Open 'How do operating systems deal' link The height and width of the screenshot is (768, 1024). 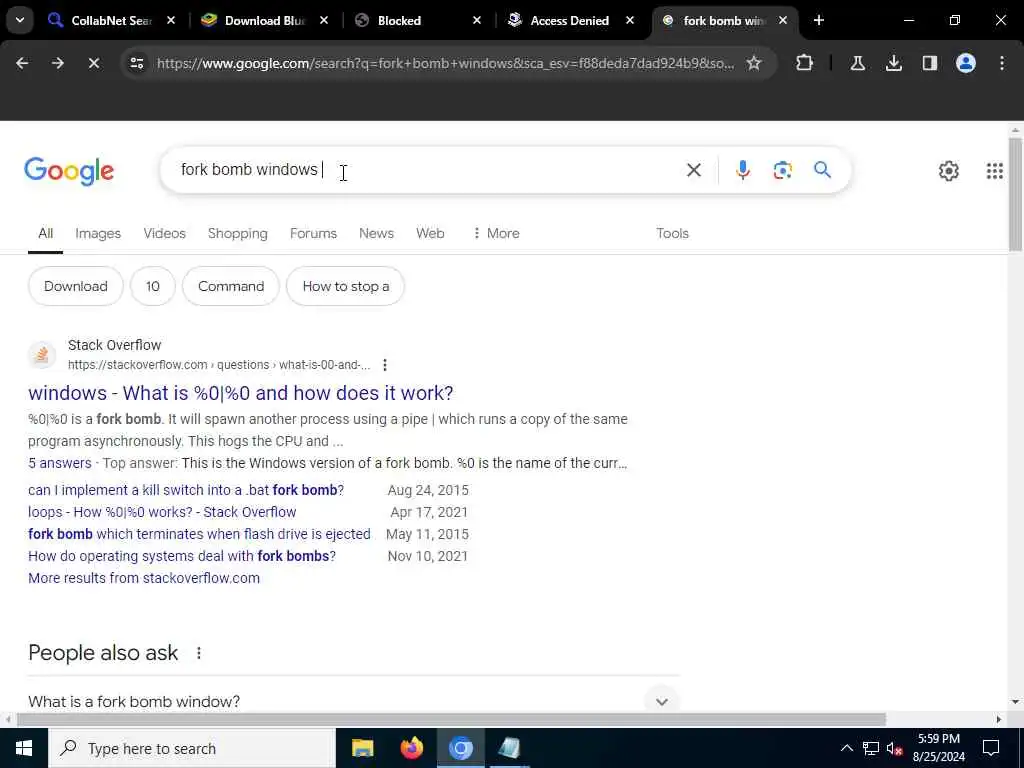[x=182, y=556]
